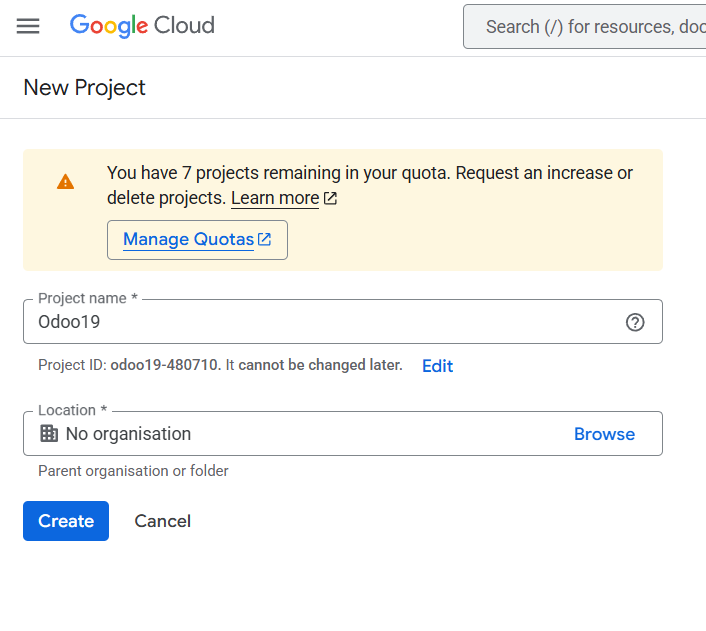Screen dimensions: 706x631
Task: Click the Project name field containing Odoo19
Action: [x=343, y=322]
